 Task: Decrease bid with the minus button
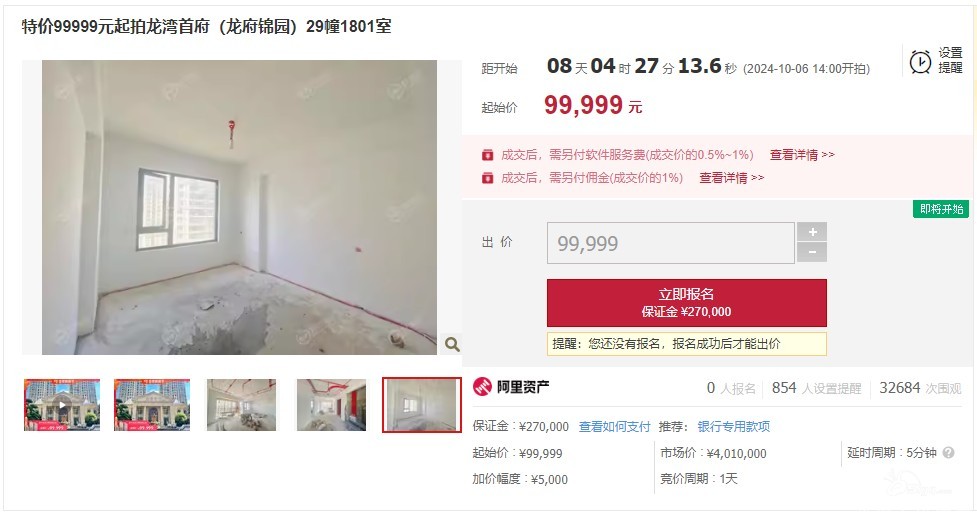coord(812,252)
